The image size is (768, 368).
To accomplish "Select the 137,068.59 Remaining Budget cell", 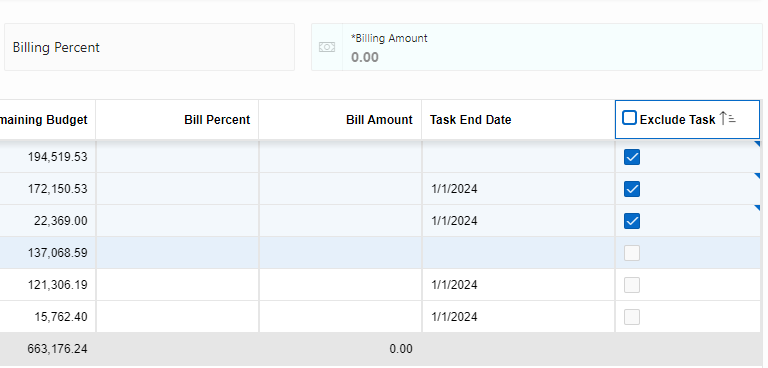I will (48, 253).
